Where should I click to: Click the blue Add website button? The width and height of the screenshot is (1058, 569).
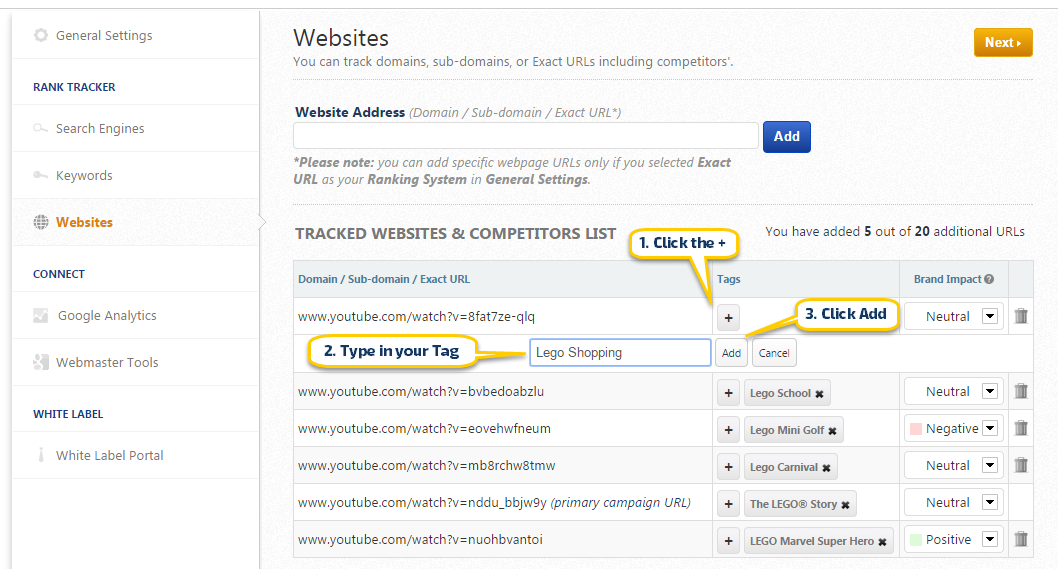786,137
